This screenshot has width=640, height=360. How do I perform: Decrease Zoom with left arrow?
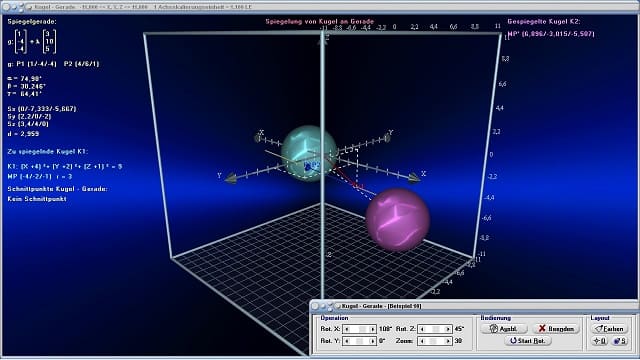(x=422, y=341)
